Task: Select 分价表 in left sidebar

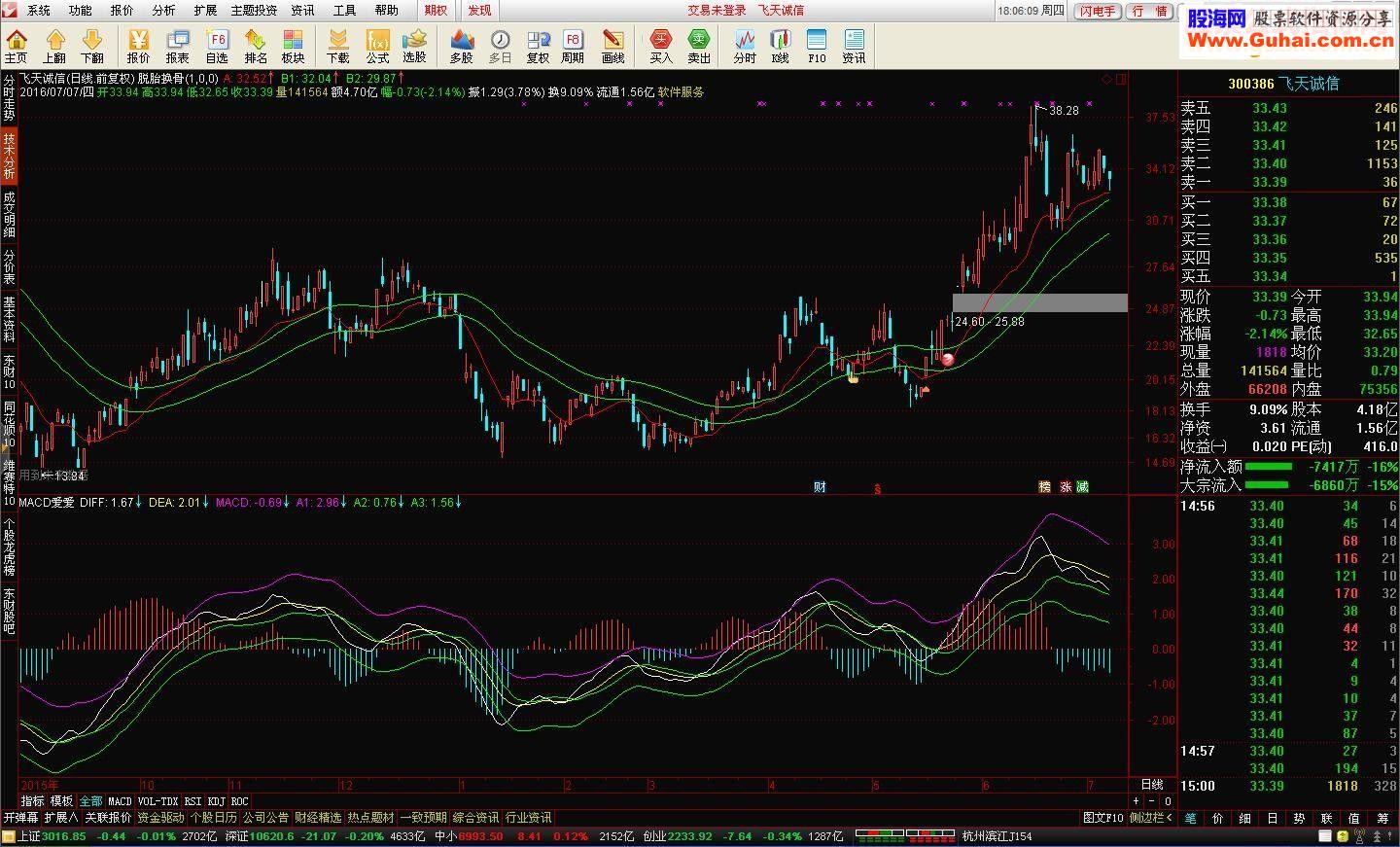Action: tap(9, 266)
